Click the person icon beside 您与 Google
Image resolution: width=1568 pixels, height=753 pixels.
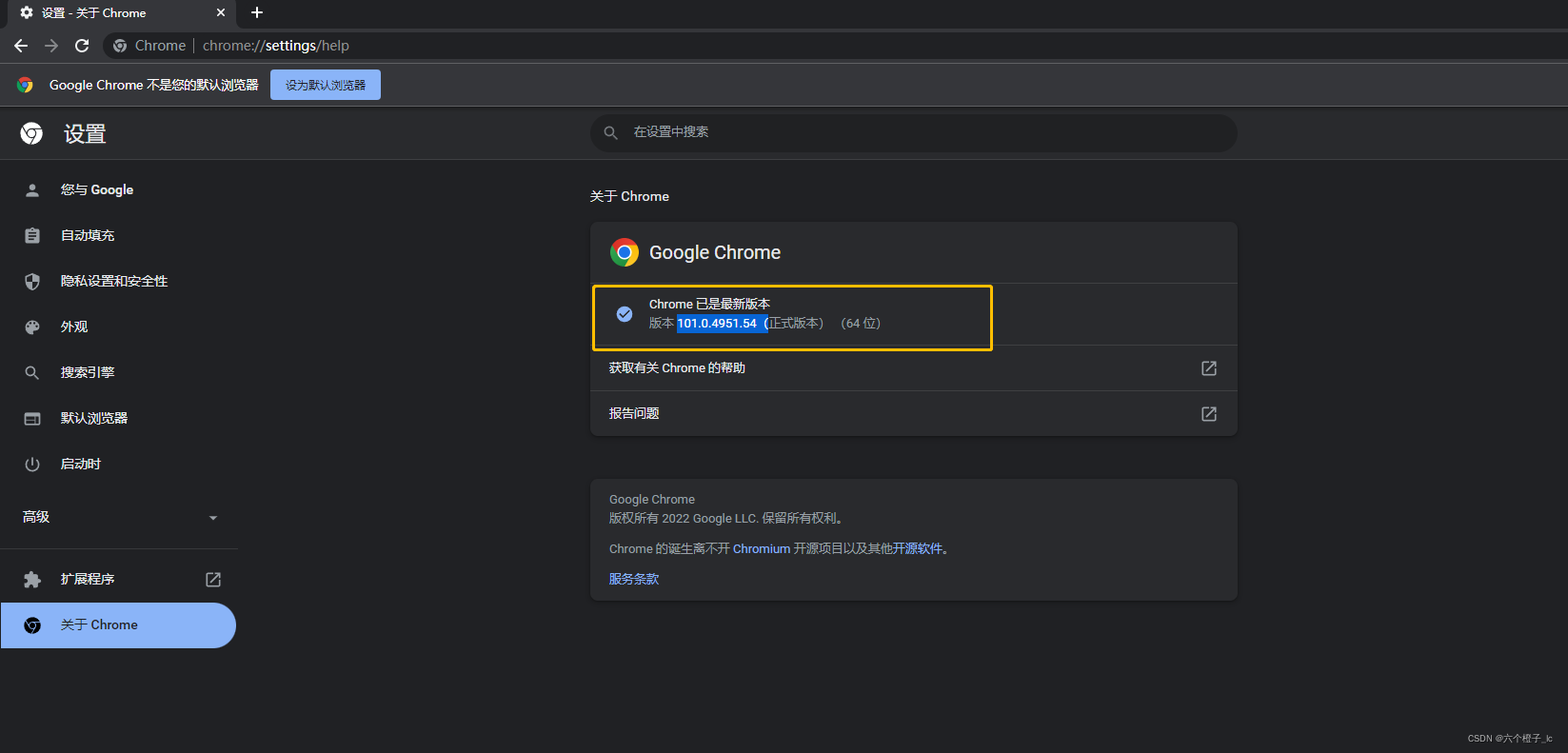32,189
